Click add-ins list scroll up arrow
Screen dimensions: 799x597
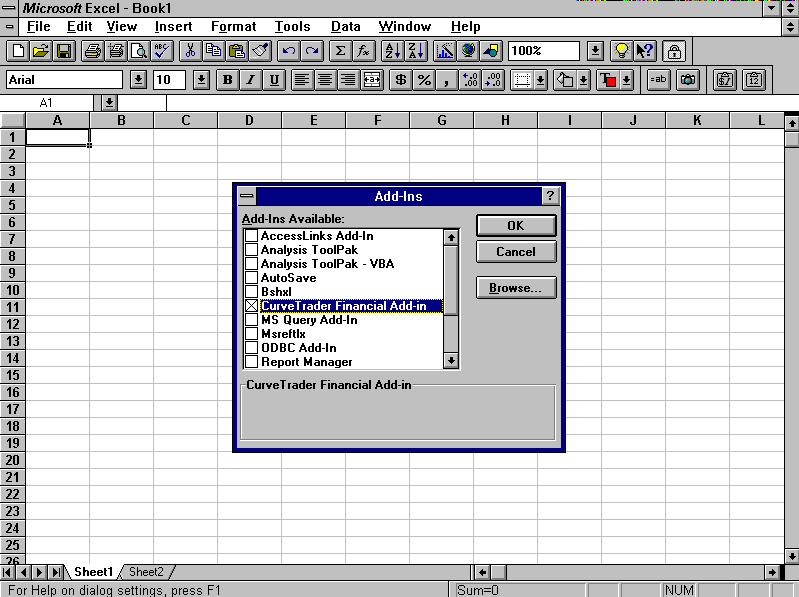point(451,237)
